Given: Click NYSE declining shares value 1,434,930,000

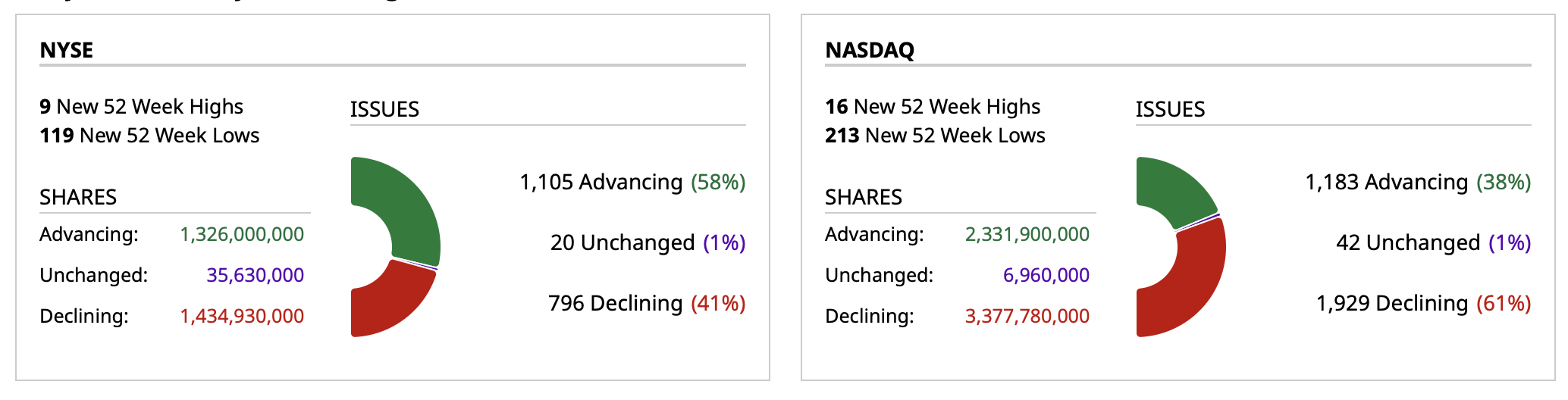Looking at the screenshot, I should pos(242,316).
